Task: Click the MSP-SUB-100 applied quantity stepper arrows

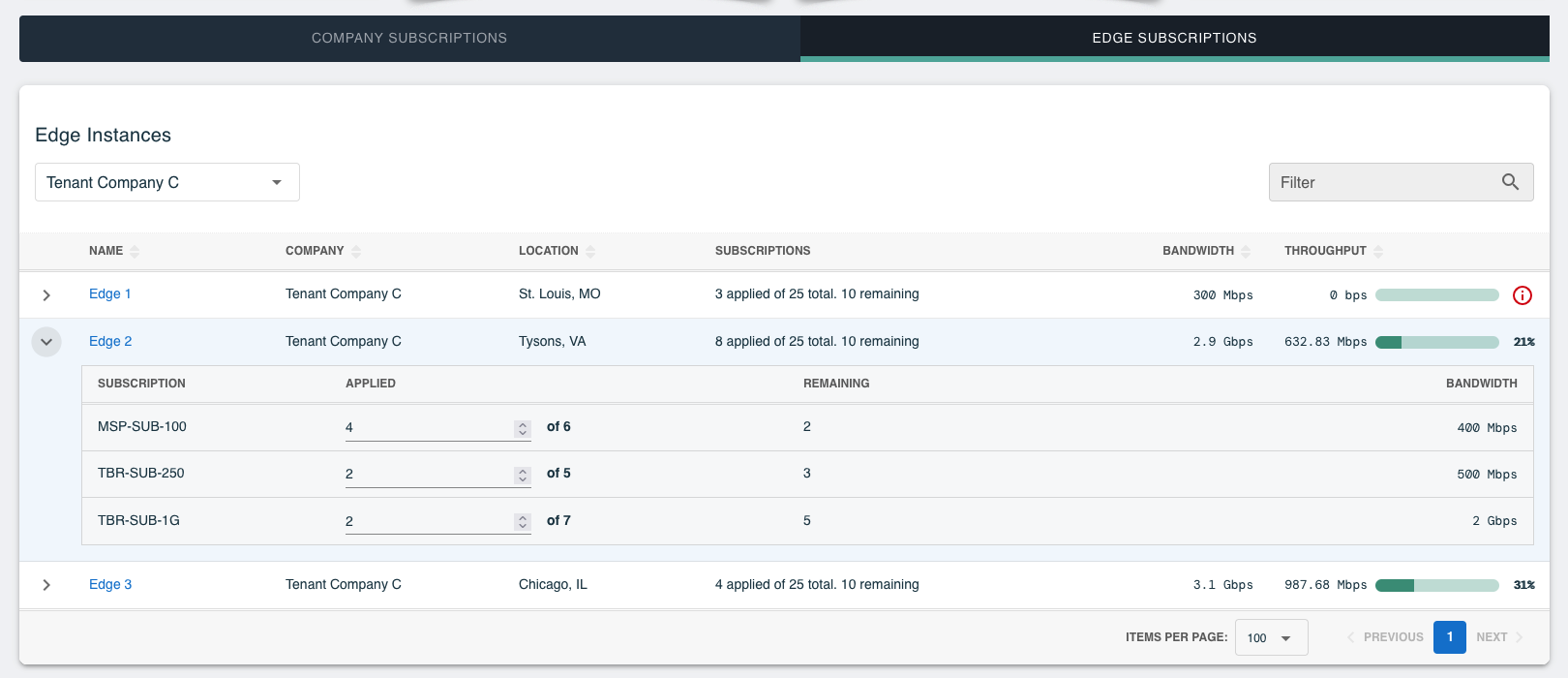Action: 523,428
